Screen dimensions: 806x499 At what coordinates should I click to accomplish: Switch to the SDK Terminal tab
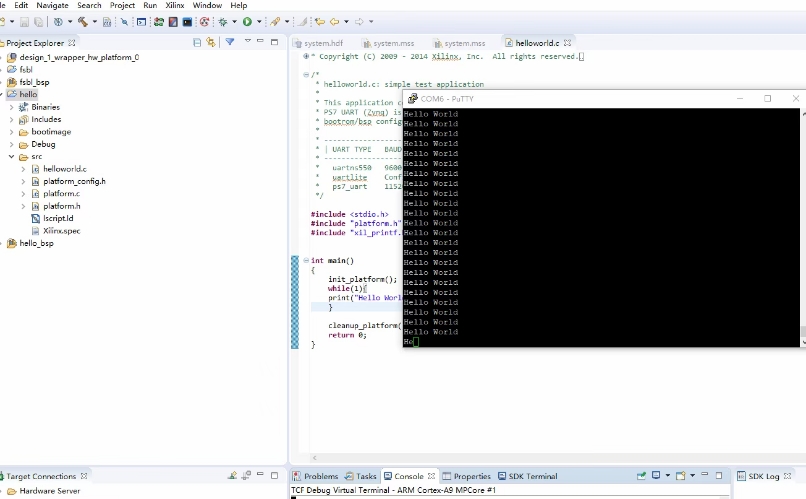tap(527, 476)
